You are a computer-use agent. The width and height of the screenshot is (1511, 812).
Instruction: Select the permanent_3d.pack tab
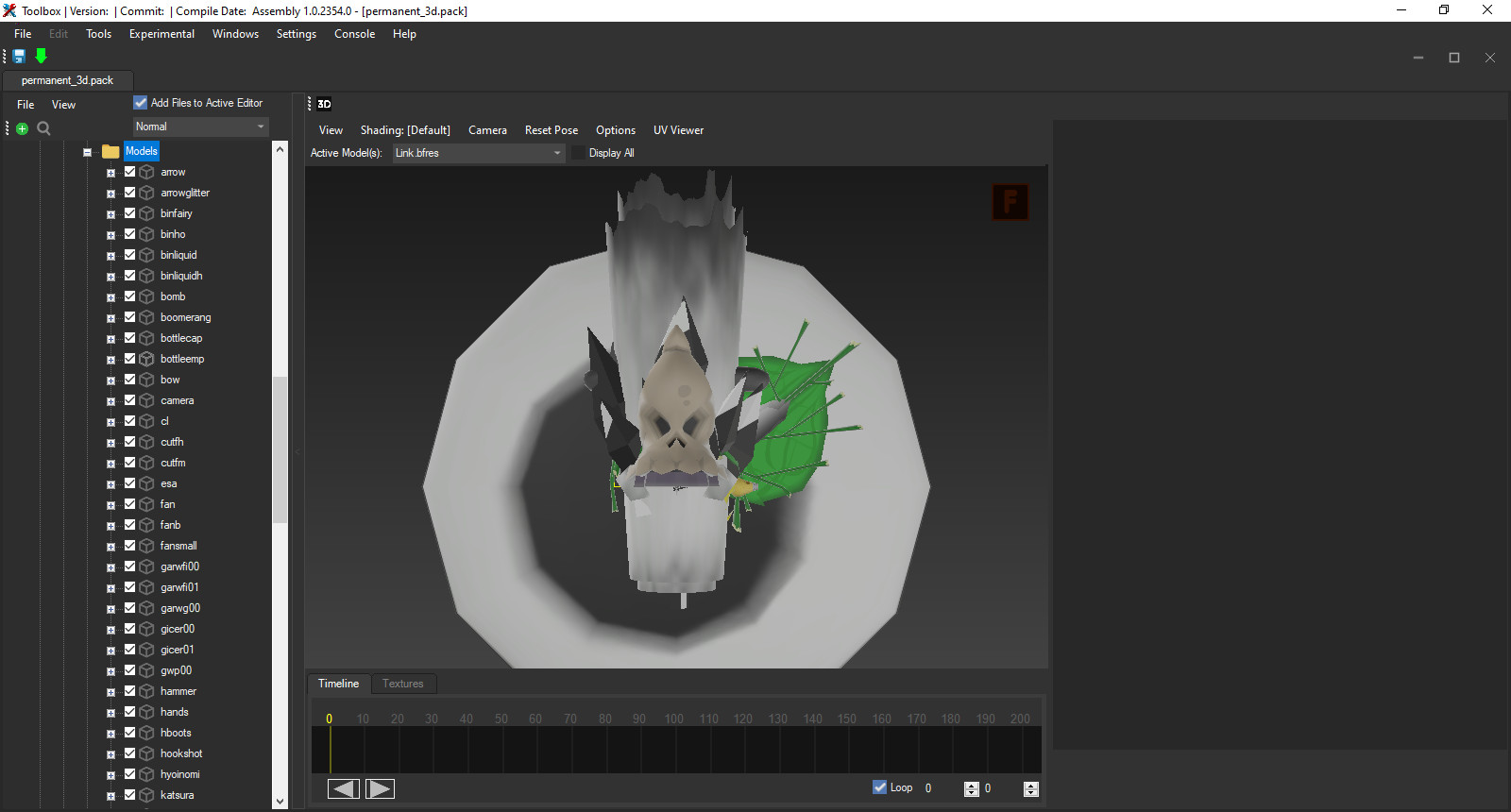68,80
